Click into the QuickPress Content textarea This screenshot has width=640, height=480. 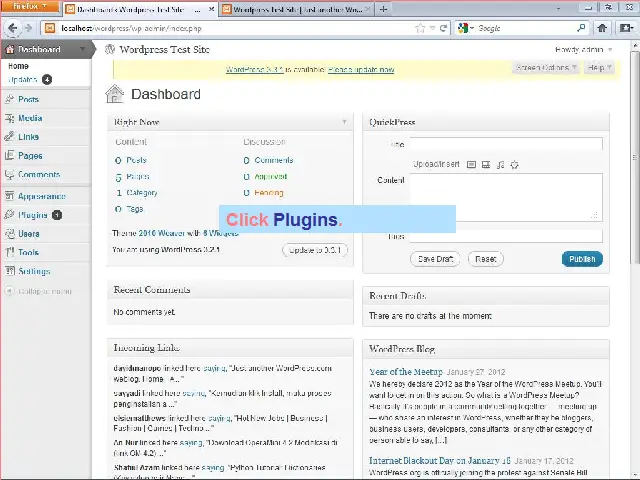(x=506, y=197)
